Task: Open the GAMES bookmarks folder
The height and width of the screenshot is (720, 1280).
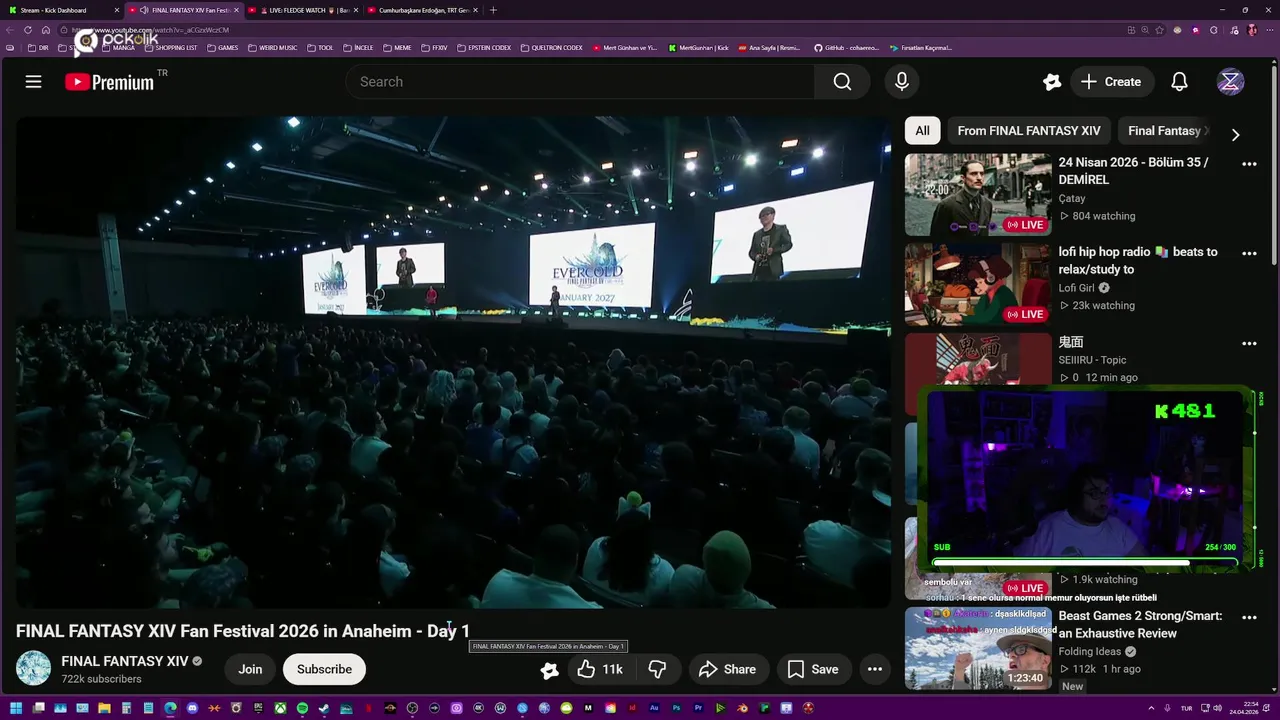Action: click(222, 48)
